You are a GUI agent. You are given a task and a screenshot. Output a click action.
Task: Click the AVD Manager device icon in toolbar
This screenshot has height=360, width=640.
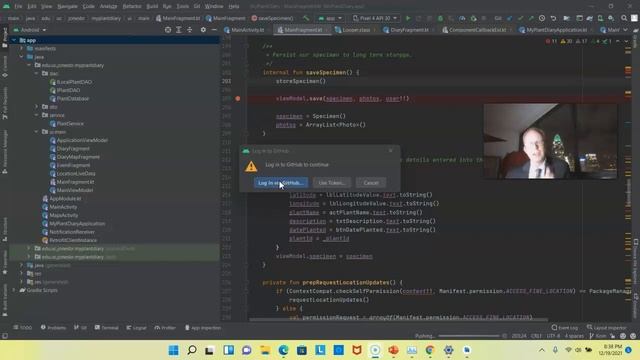tap(600, 18)
